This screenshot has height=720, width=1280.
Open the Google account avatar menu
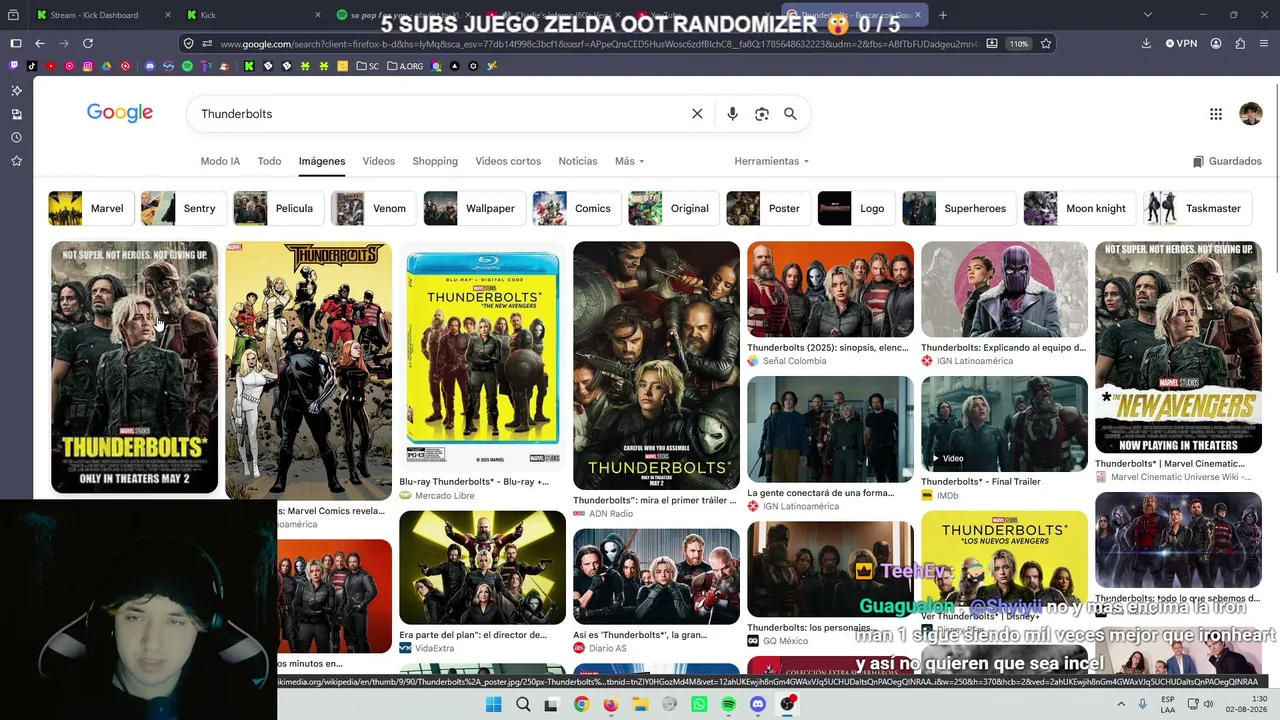tap(1250, 114)
